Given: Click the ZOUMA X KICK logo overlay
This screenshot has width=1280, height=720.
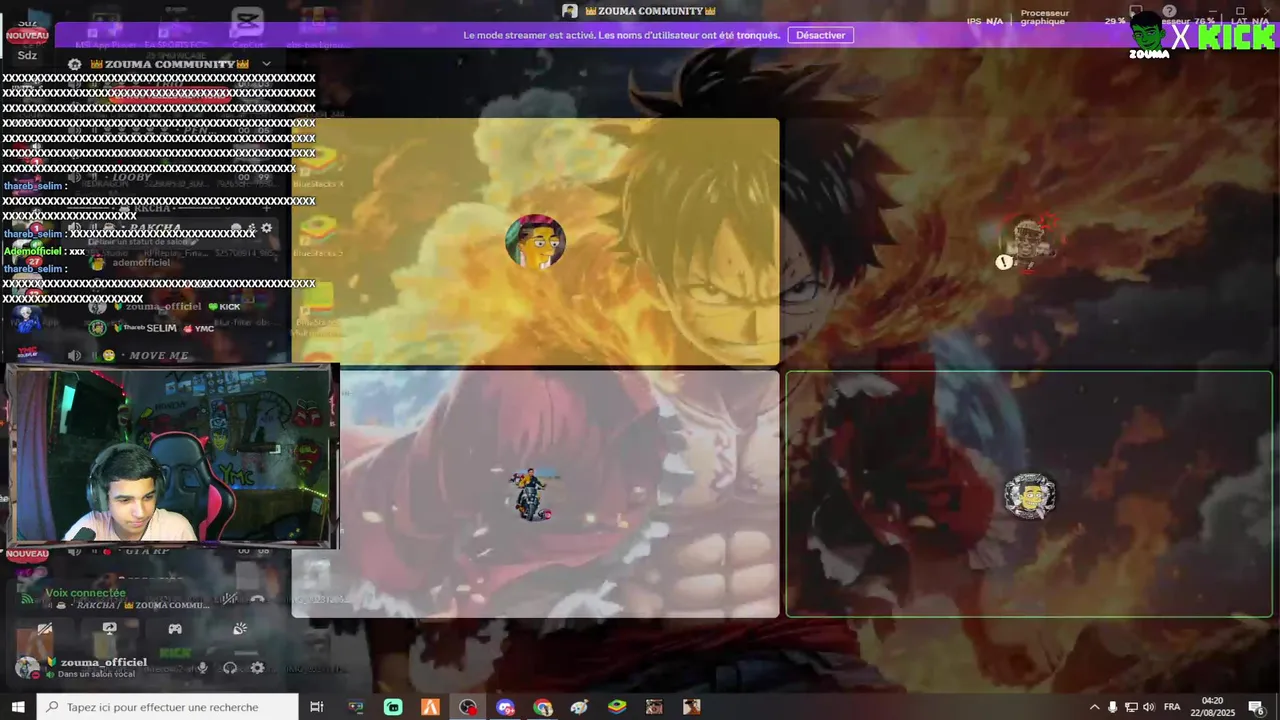Looking at the screenshot, I should (1202, 33).
